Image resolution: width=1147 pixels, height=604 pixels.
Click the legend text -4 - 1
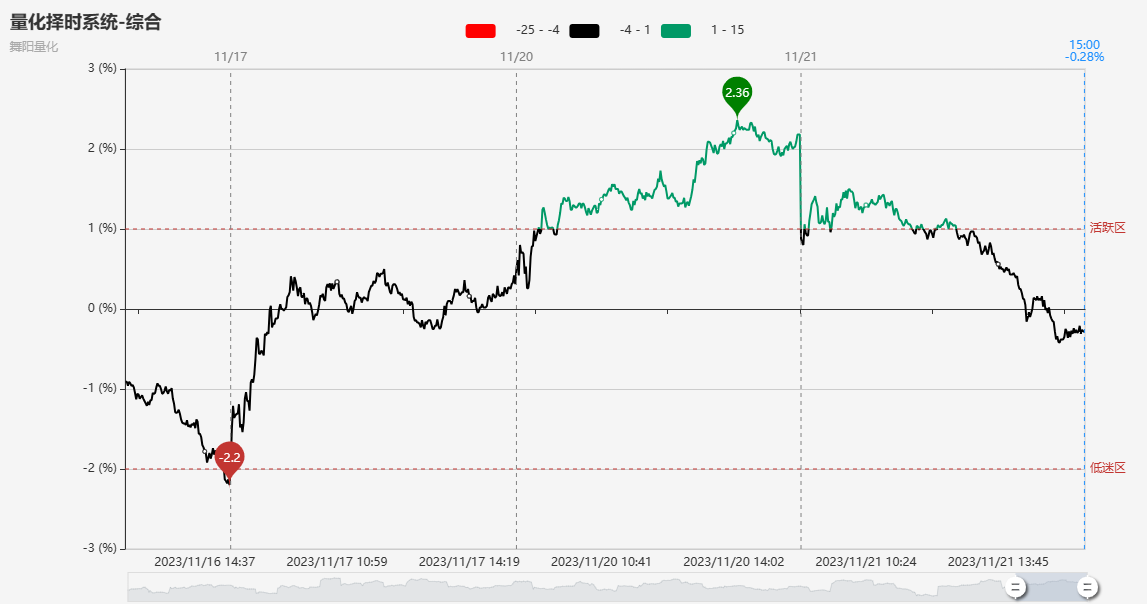(635, 30)
